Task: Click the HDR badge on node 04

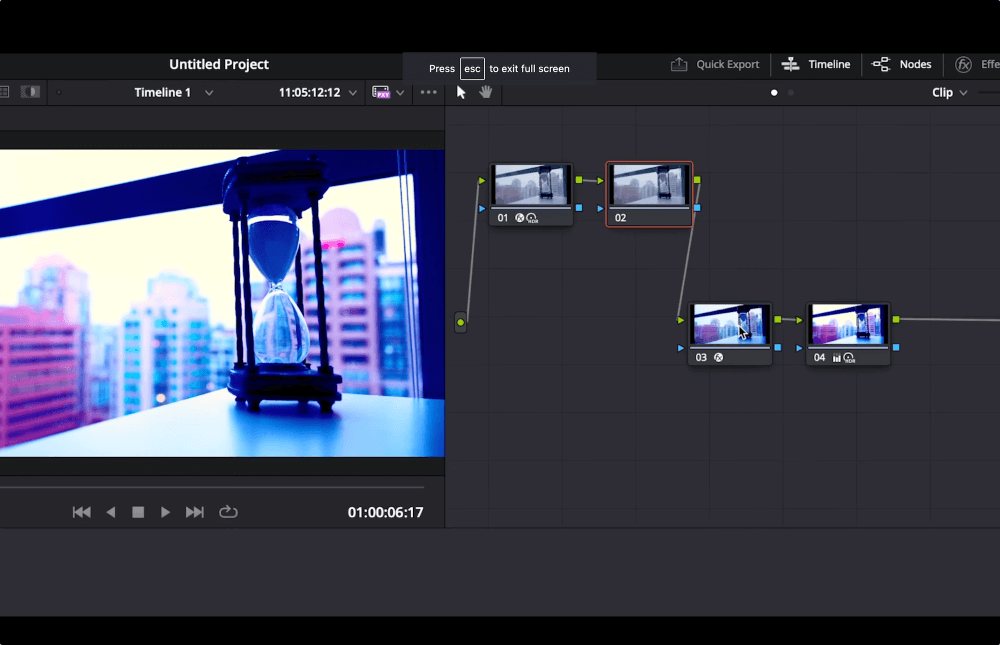Action: click(x=849, y=358)
